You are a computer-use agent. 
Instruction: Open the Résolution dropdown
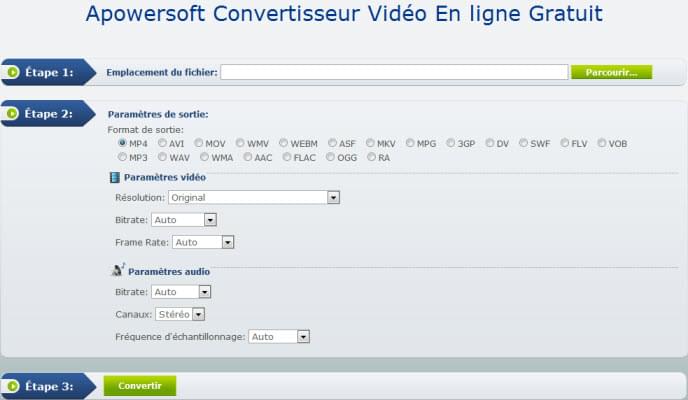(254, 198)
